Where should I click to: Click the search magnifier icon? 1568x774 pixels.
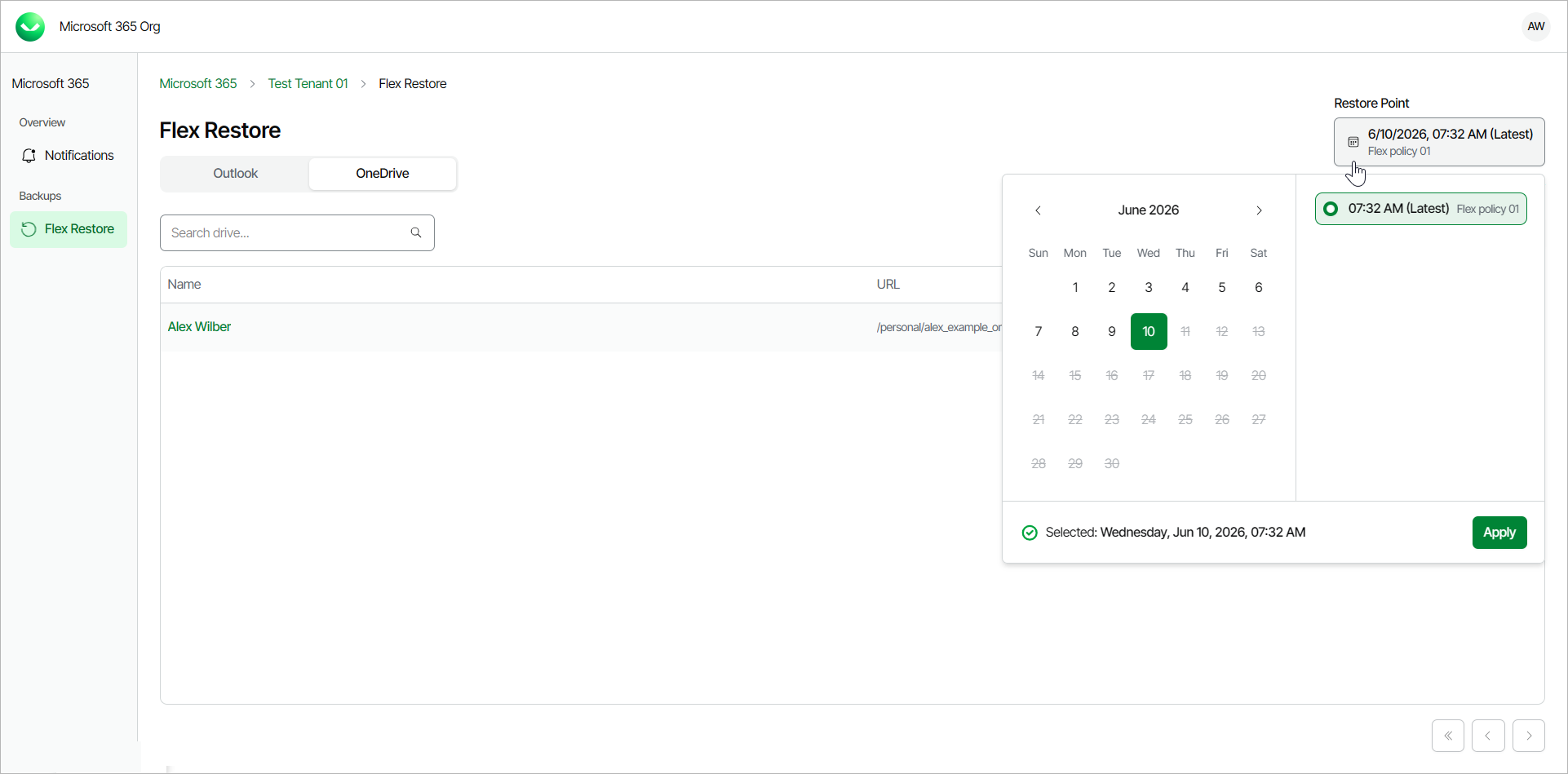[416, 233]
